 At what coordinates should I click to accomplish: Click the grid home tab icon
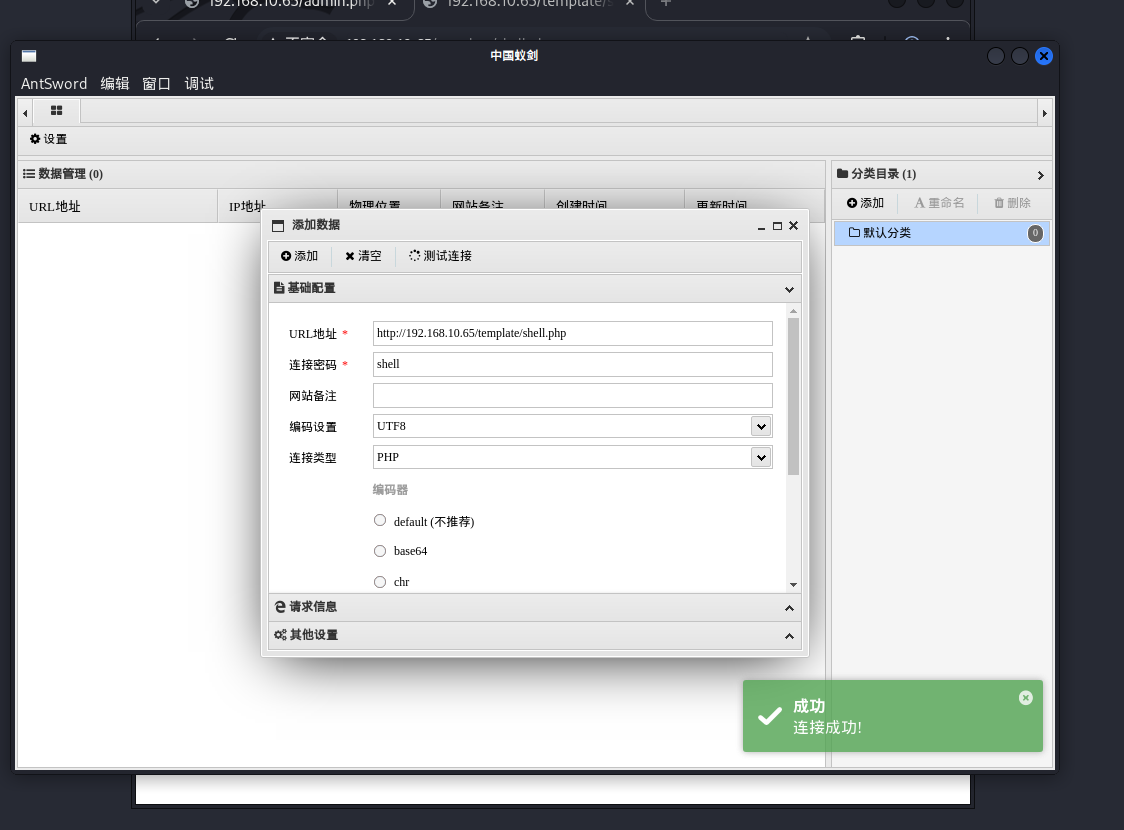[x=56, y=110]
